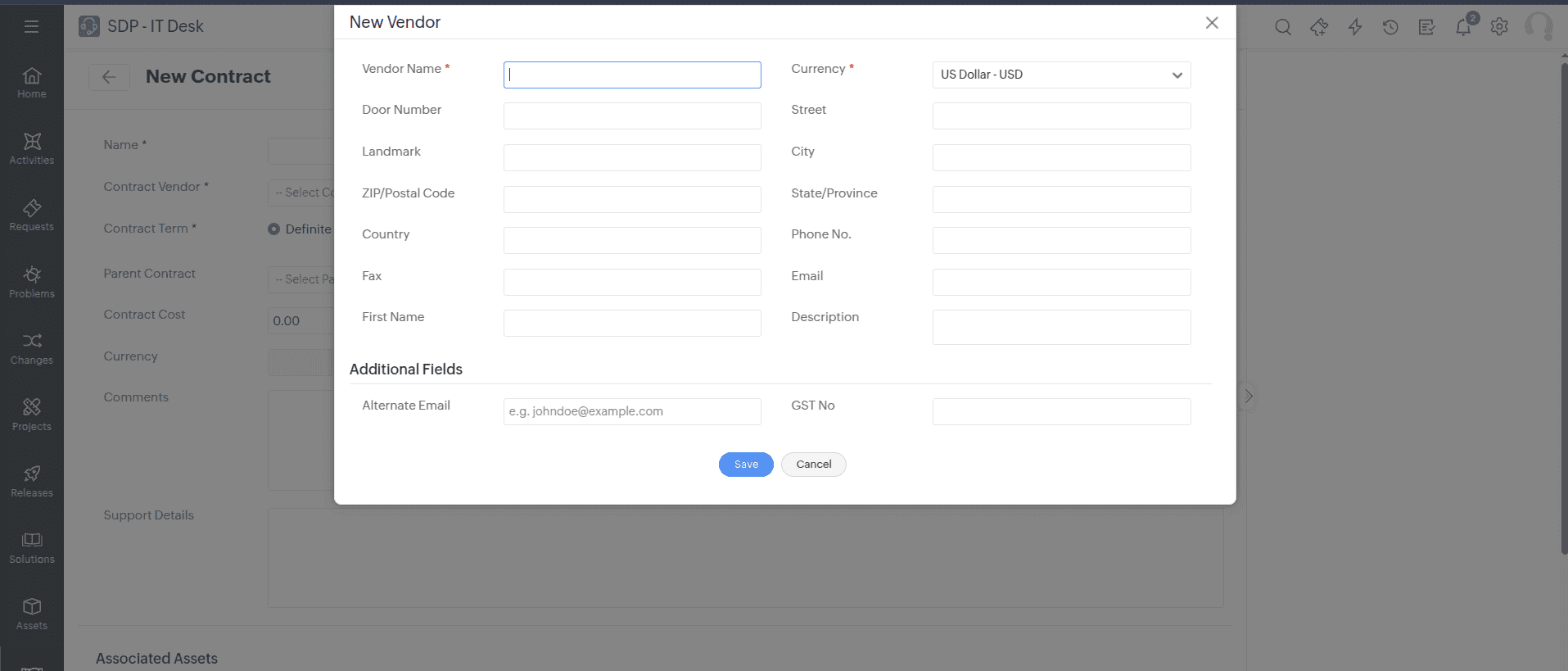The image size is (1568, 671).
Task: Go back using the arrow beside New Contract
Action: tap(109, 77)
